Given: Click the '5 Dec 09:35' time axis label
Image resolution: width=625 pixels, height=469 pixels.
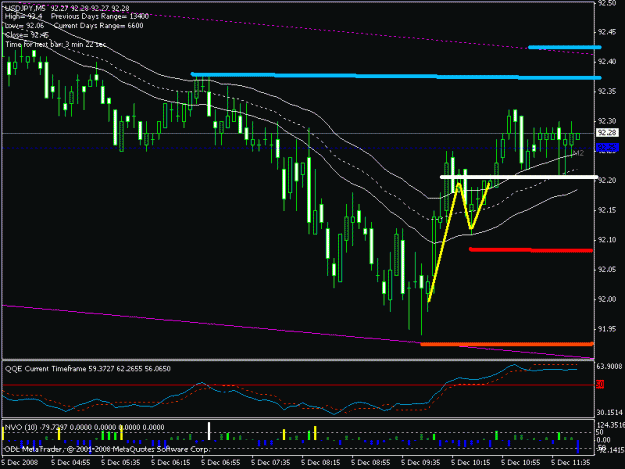Looking at the screenshot, I should (421, 463).
